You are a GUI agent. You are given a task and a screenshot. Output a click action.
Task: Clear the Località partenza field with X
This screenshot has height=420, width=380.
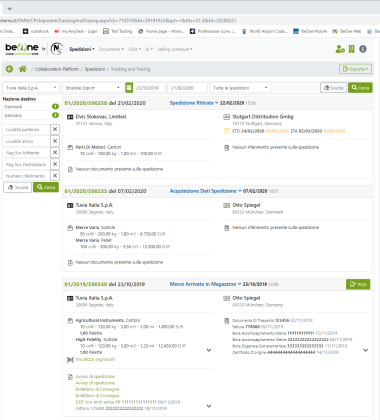point(55,129)
